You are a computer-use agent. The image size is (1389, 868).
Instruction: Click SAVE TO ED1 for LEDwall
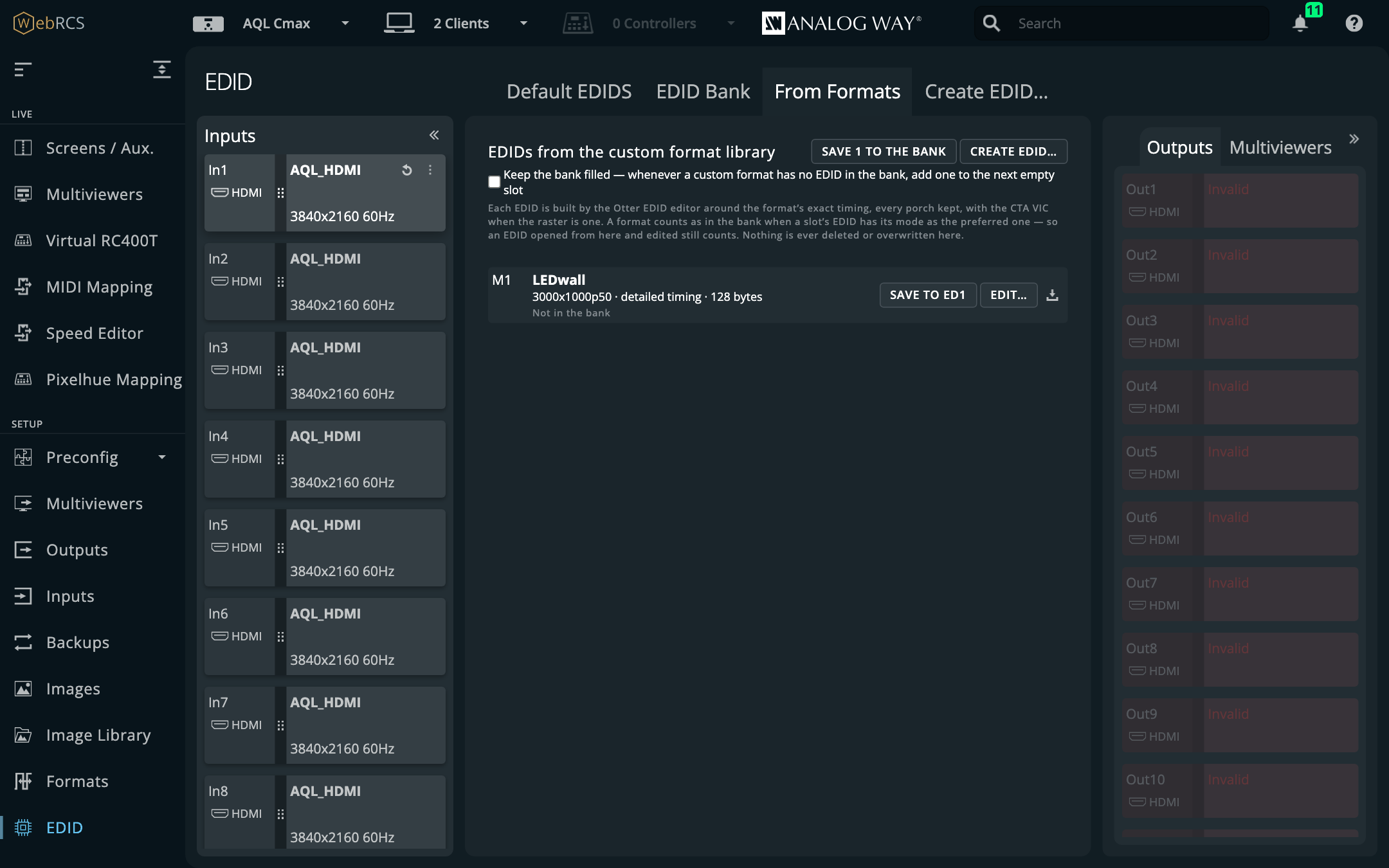[x=927, y=295]
